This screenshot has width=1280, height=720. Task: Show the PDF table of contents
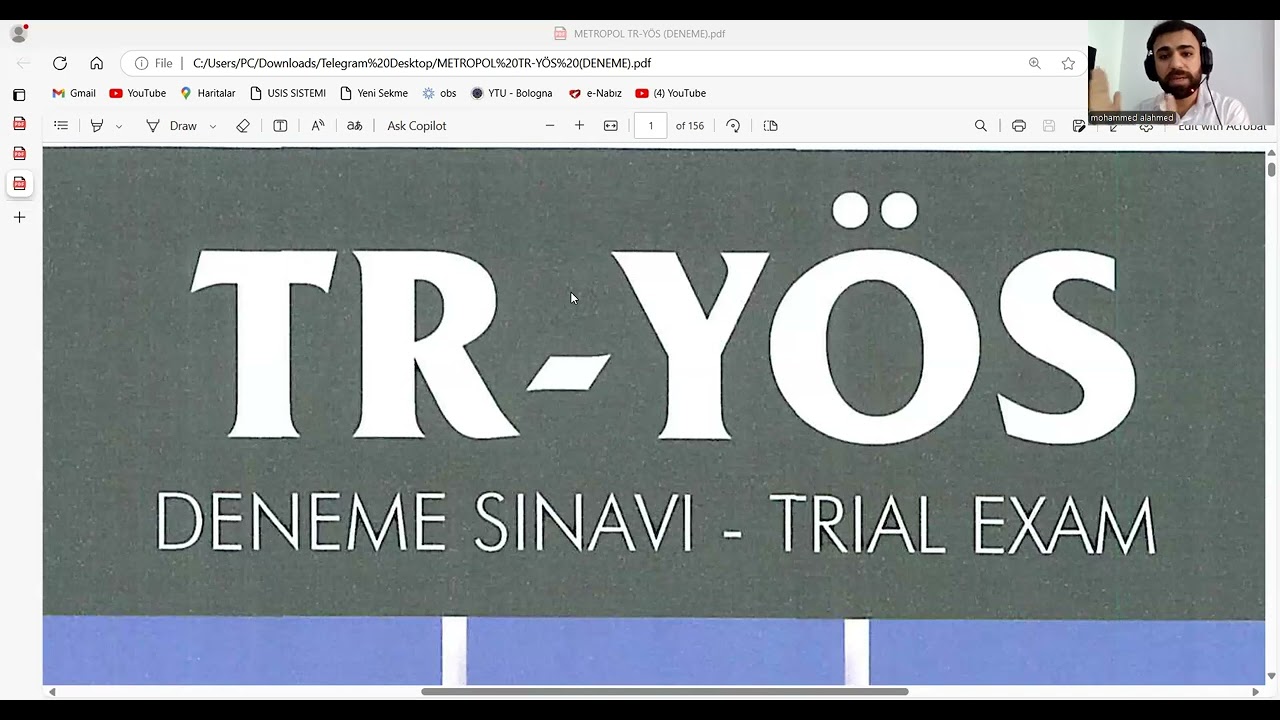tap(61, 126)
